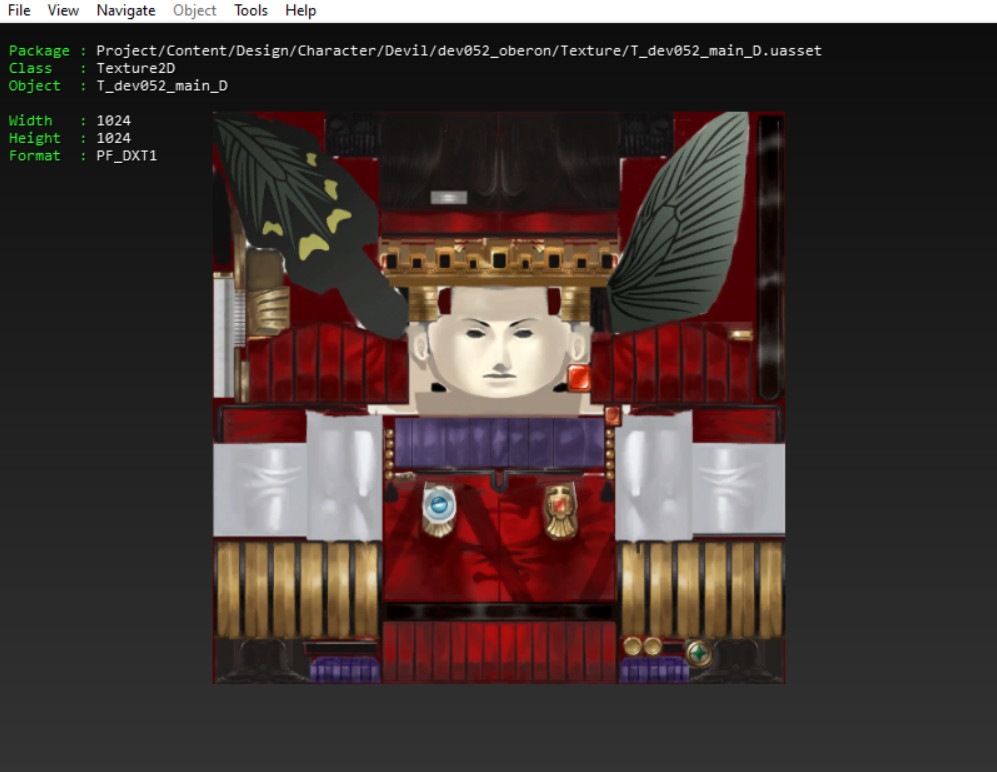The image size is (997, 772).
Task: Open the View menu
Action: click(x=63, y=10)
